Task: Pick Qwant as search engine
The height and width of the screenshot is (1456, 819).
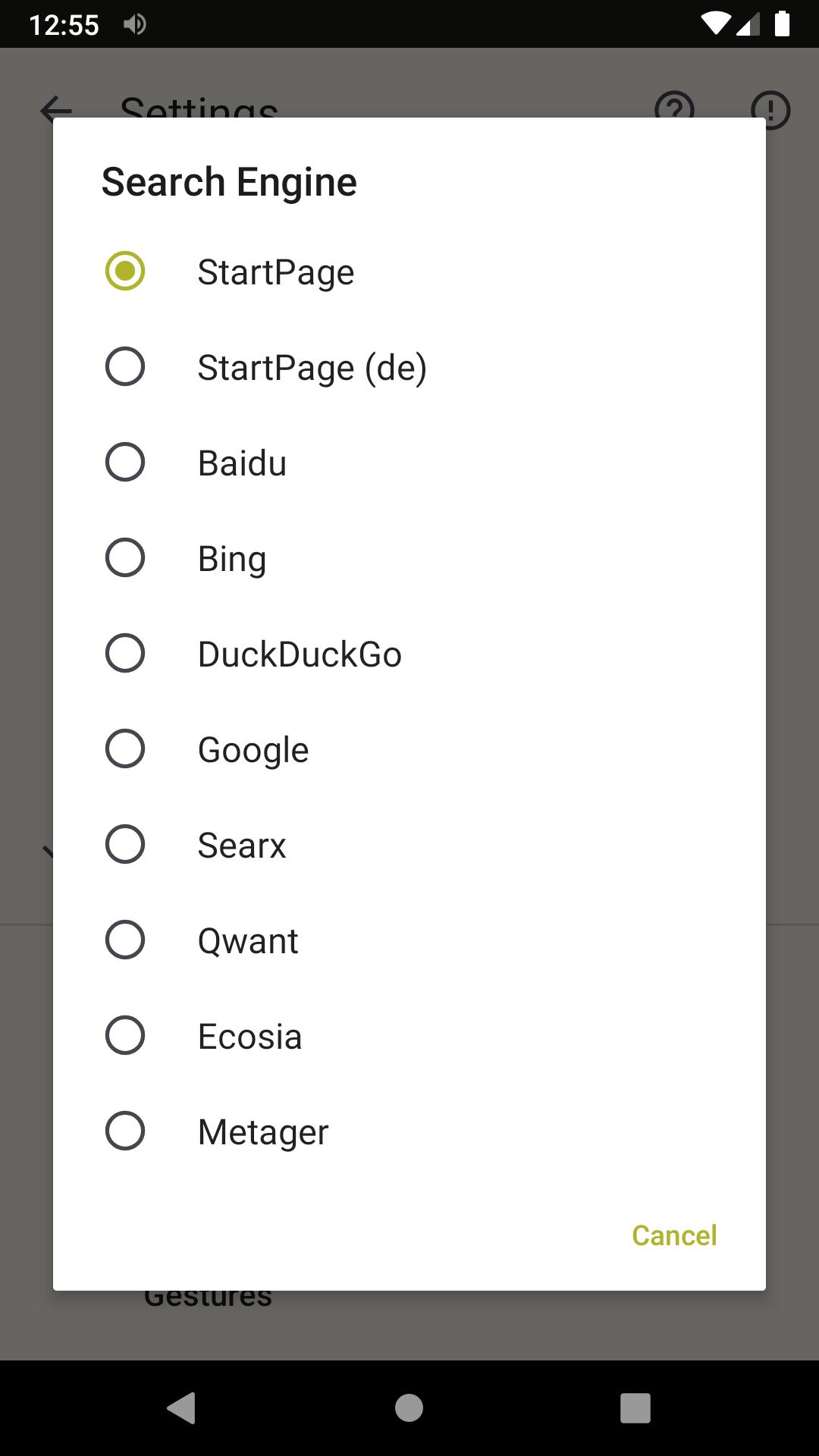Action: (x=125, y=940)
